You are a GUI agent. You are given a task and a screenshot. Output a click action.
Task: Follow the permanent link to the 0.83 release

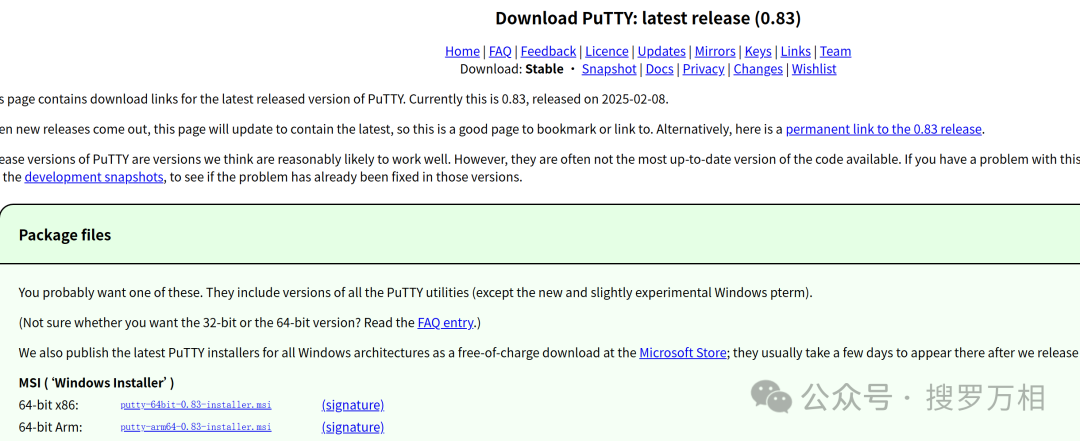884,129
